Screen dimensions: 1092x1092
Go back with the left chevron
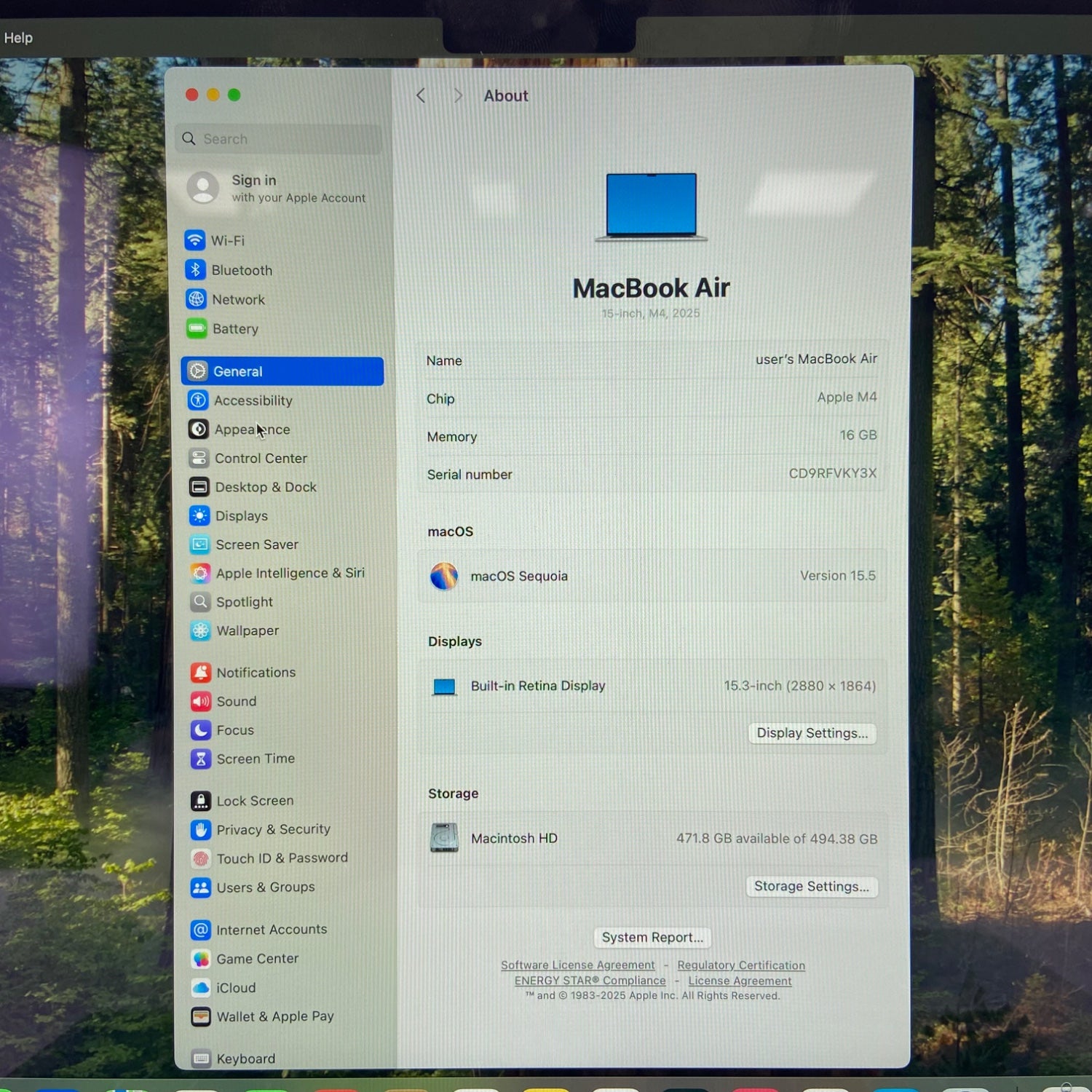click(421, 95)
